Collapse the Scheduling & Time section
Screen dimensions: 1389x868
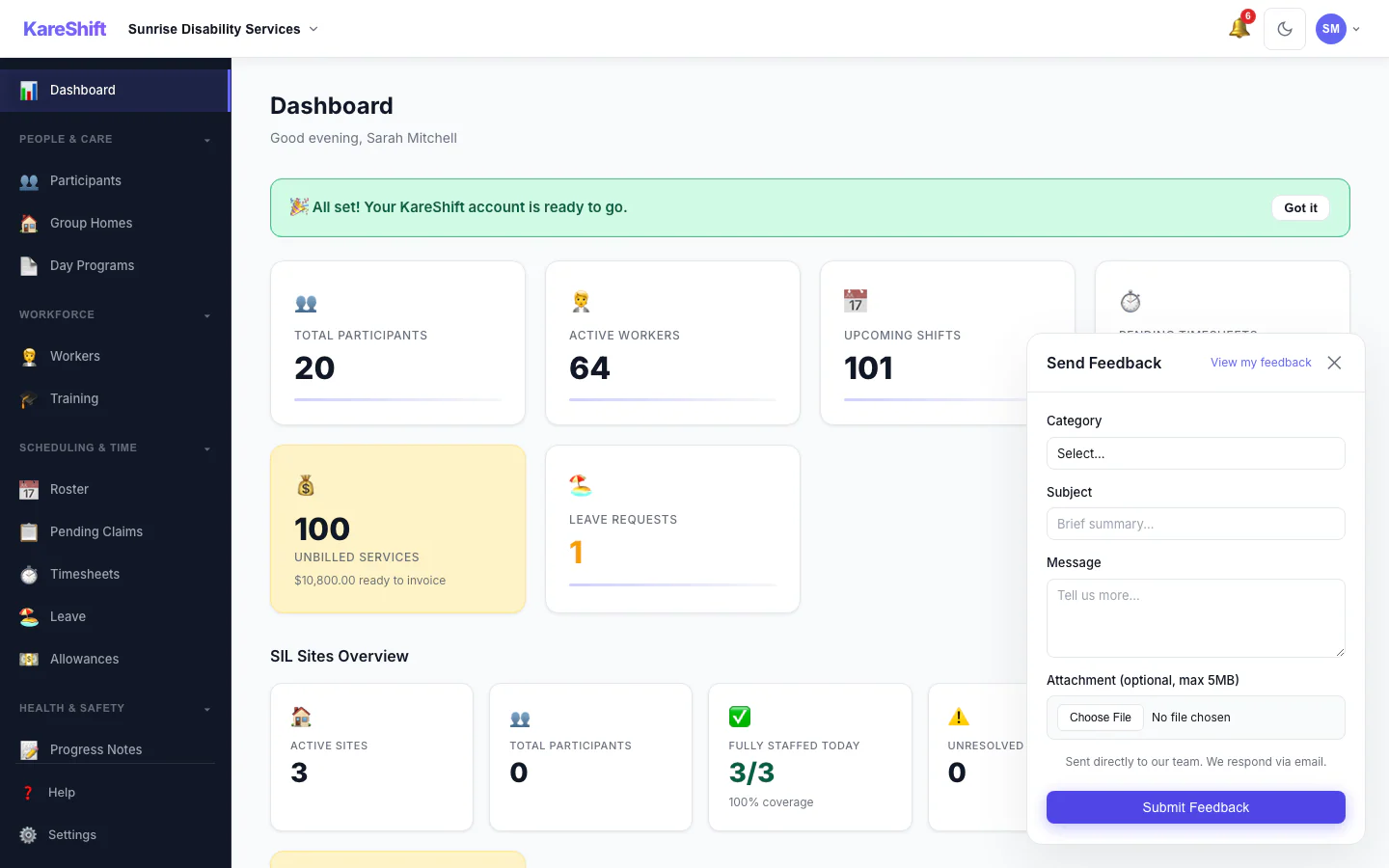[115, 448]
